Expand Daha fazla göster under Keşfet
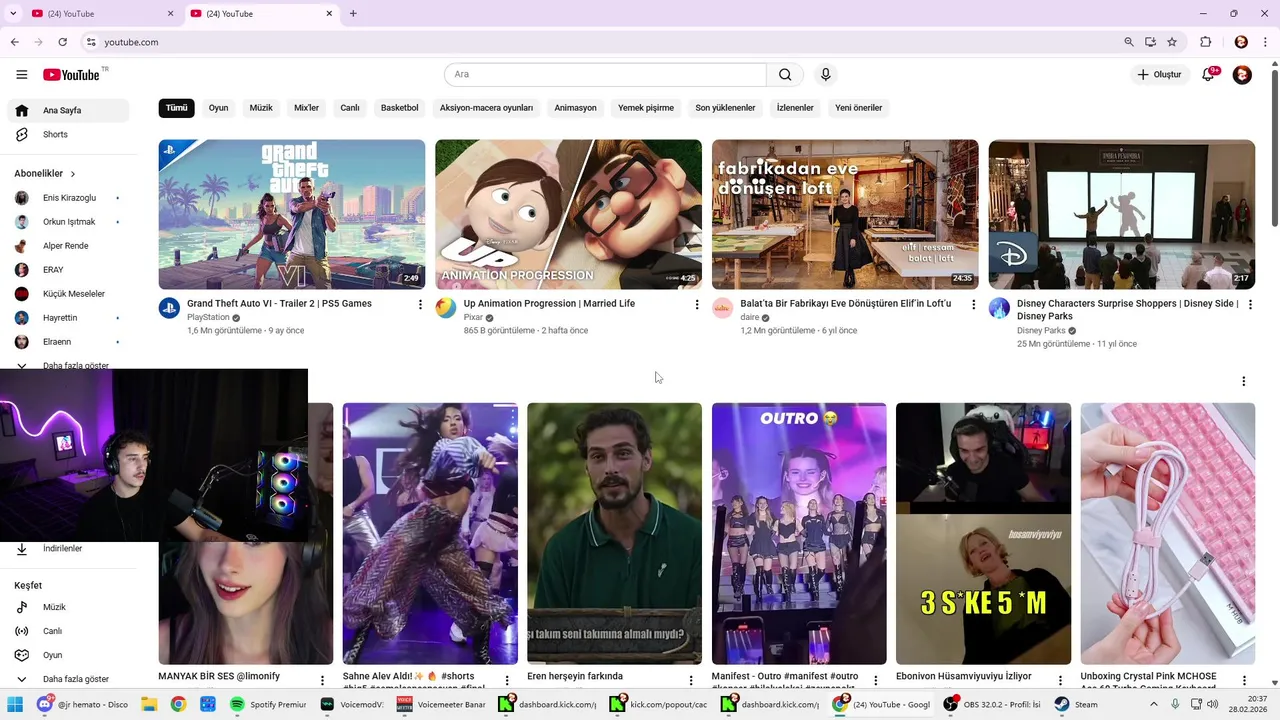Screen dimensions: 1280x720 tap(68, 679)
